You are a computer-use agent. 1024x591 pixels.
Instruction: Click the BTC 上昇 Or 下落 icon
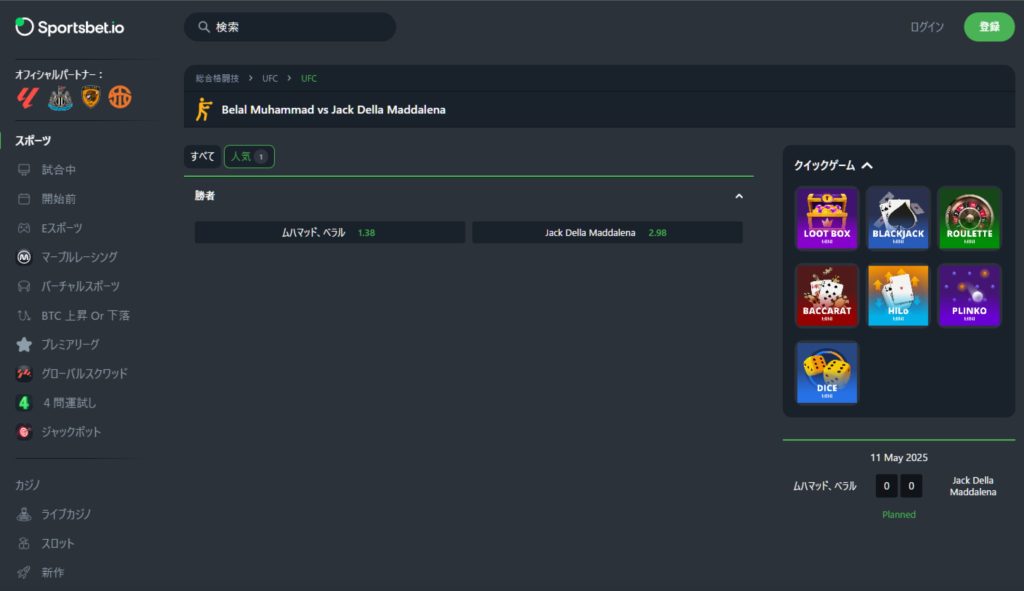coord(24,315)
